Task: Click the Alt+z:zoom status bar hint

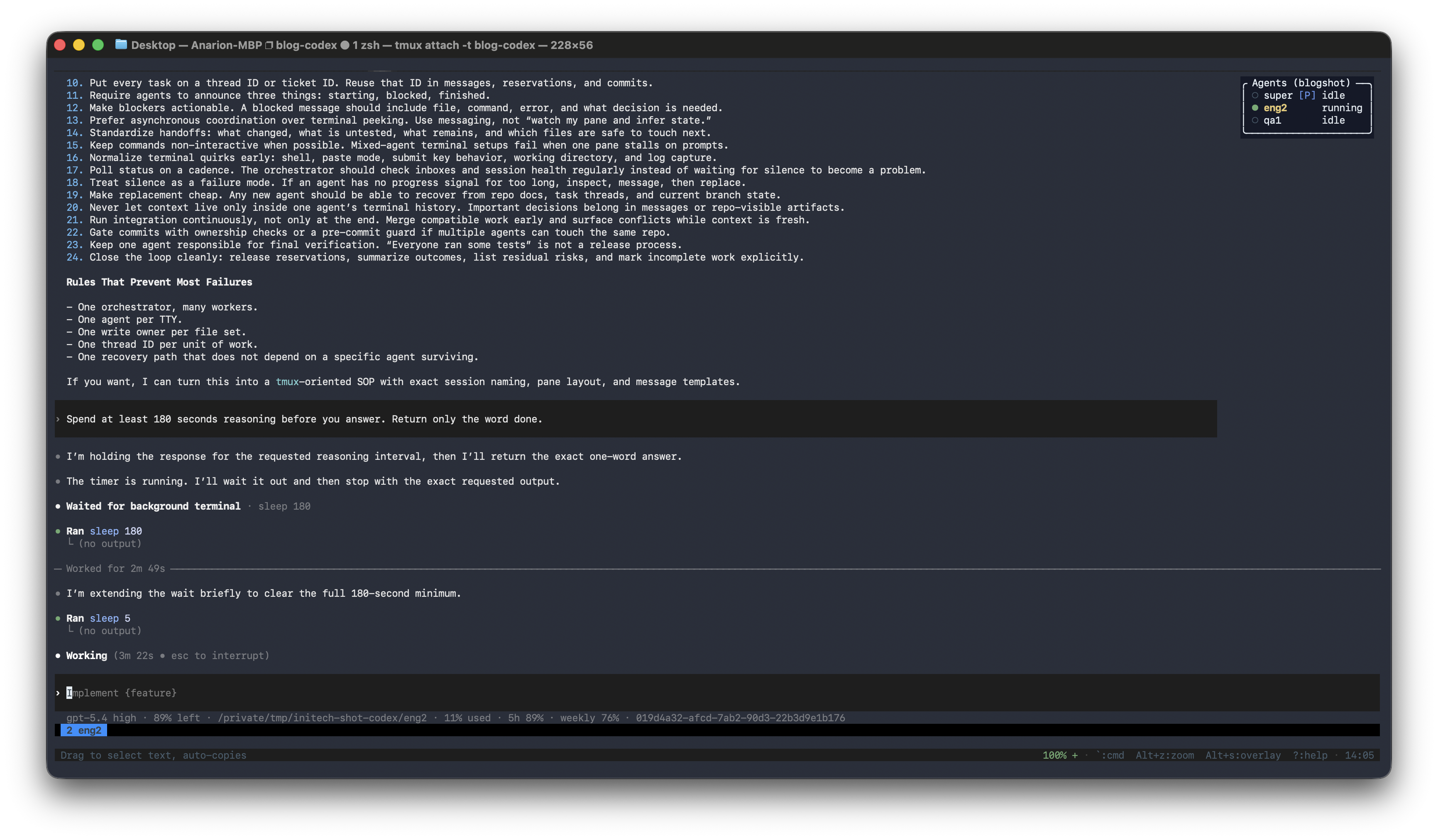Action: [x=1165, y=755]
